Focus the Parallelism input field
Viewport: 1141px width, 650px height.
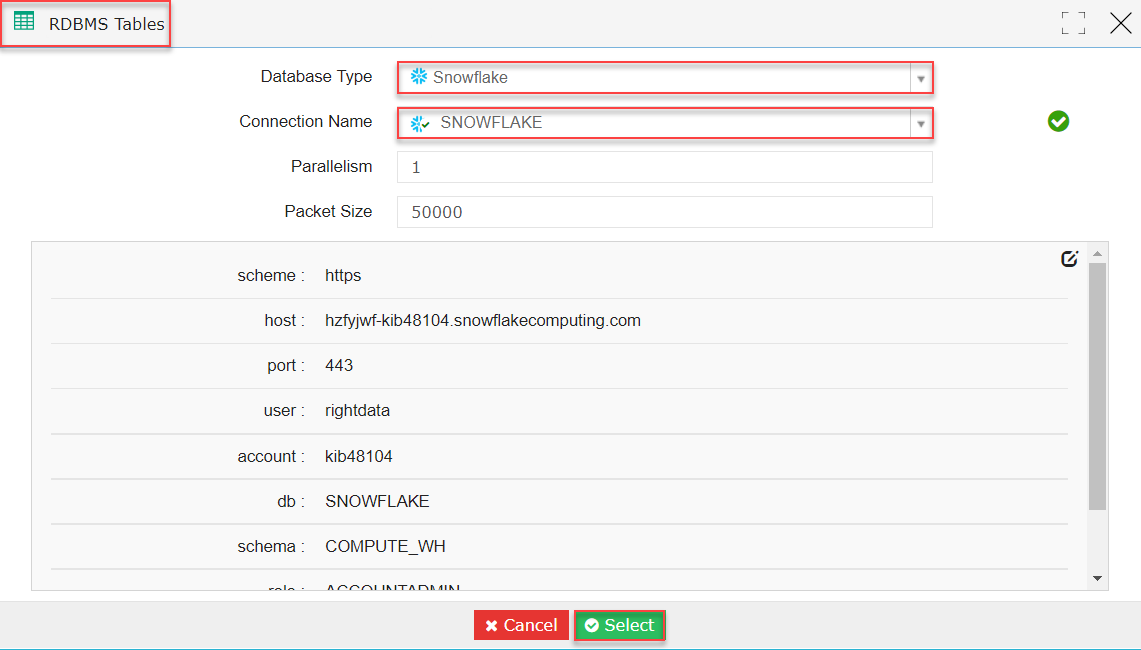pos(664,167)
